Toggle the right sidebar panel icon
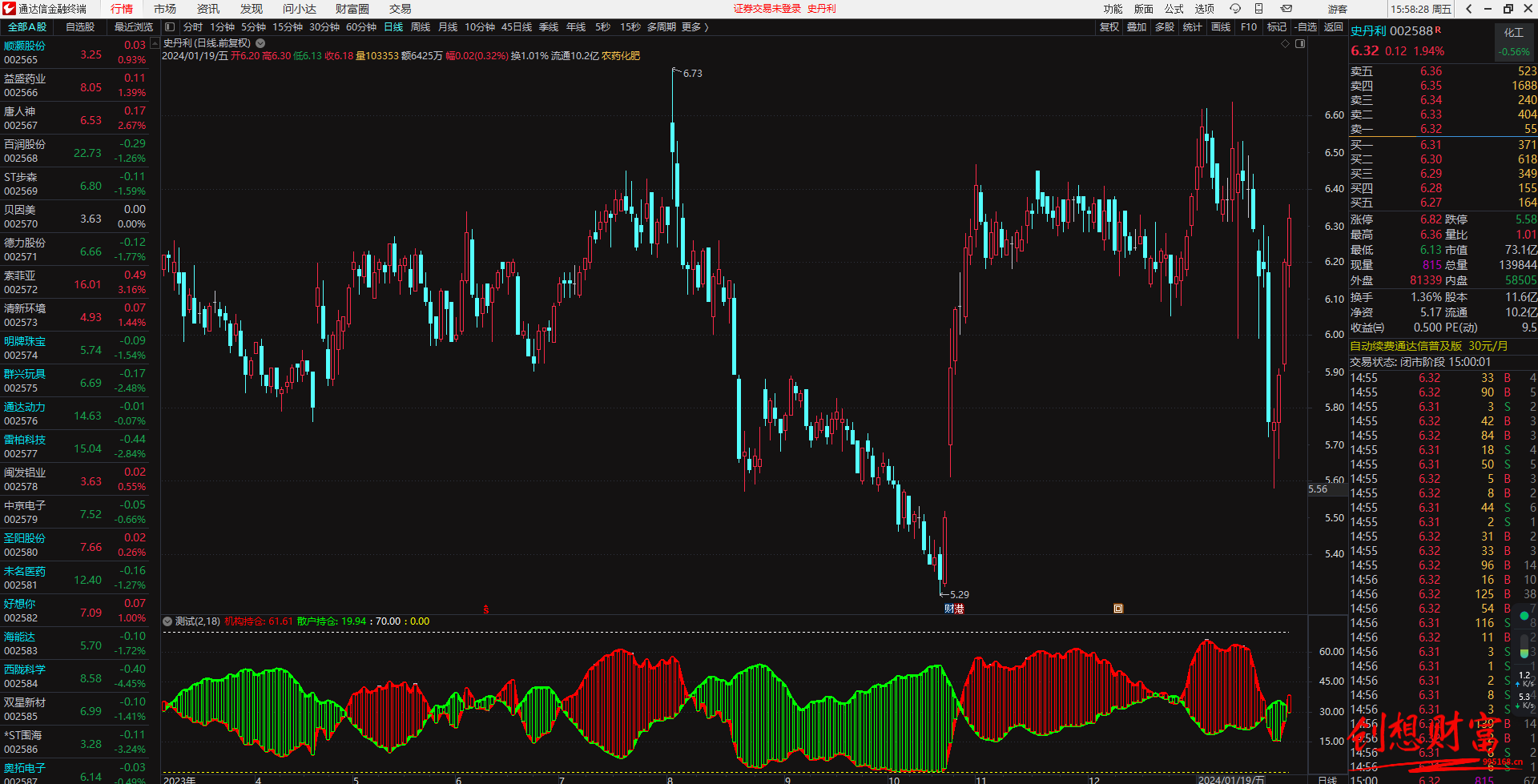This screenshot has width=1538, height=784. tap(1300, 43)
